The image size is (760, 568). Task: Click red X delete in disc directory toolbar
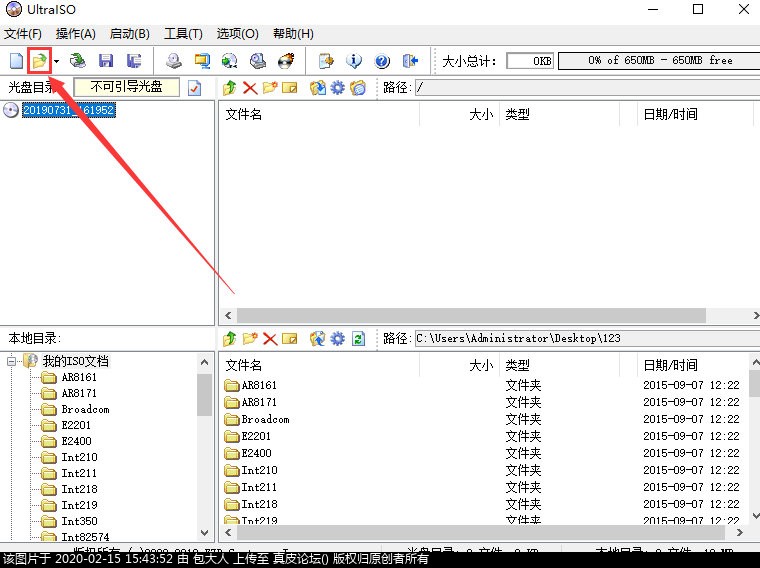250,88
